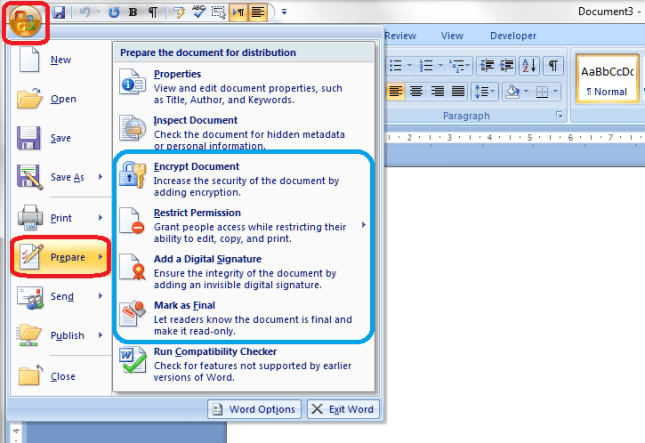This screenshot has height=443, width=645.
Task: Toggle Align Text Left in Paragraph group
Action: click(395, 91)
